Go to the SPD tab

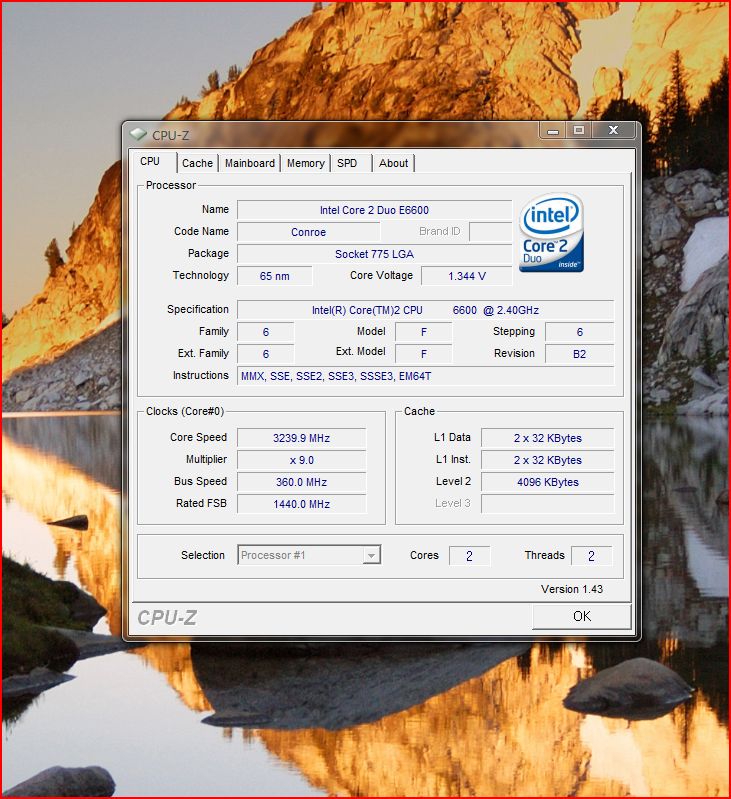coord(347,163)
